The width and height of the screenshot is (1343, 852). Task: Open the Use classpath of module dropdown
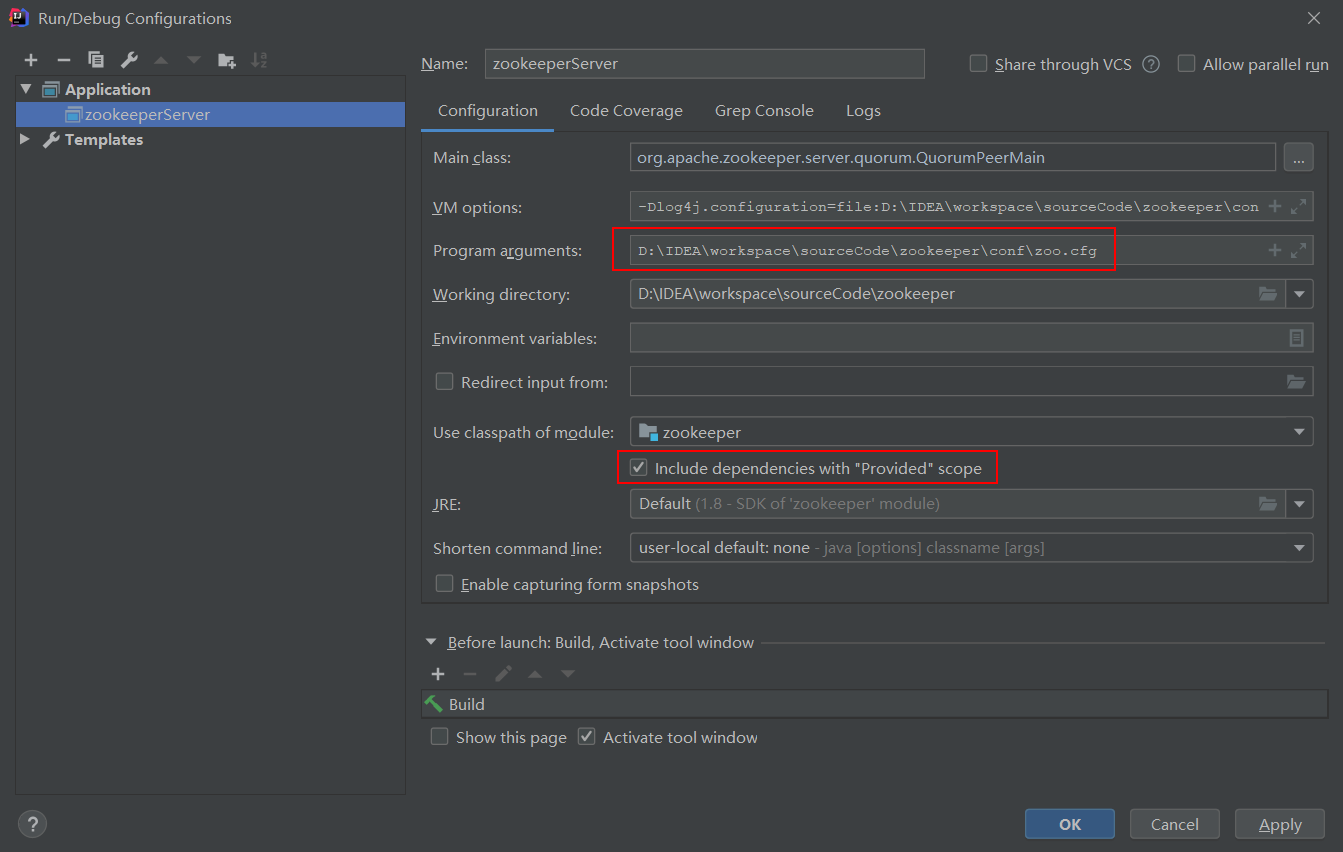click(1299, 432)
